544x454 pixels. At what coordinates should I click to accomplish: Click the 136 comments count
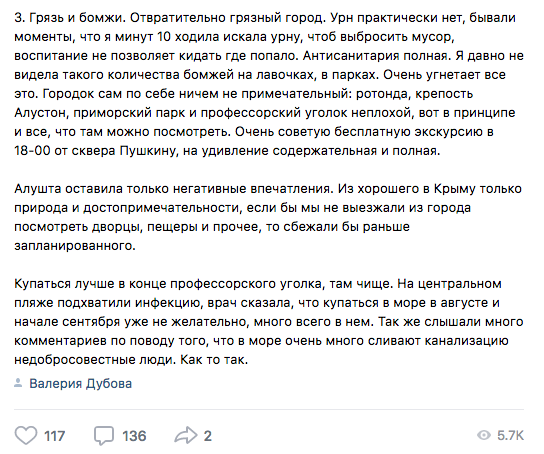[x=134, y=436]
